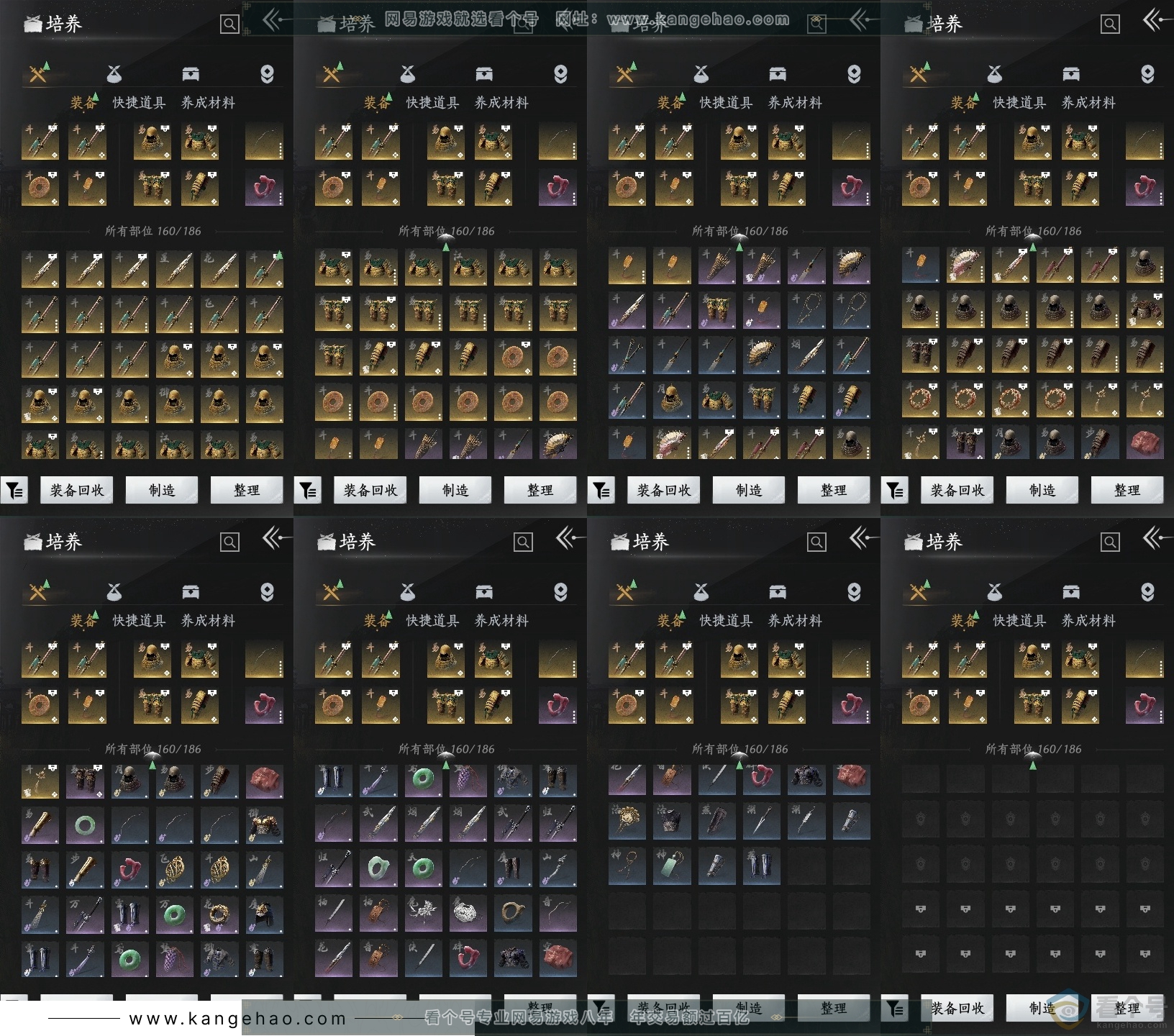Open search icon in the sixth panel
Screen dimensions: 1174x1036
tap(523, 542)
